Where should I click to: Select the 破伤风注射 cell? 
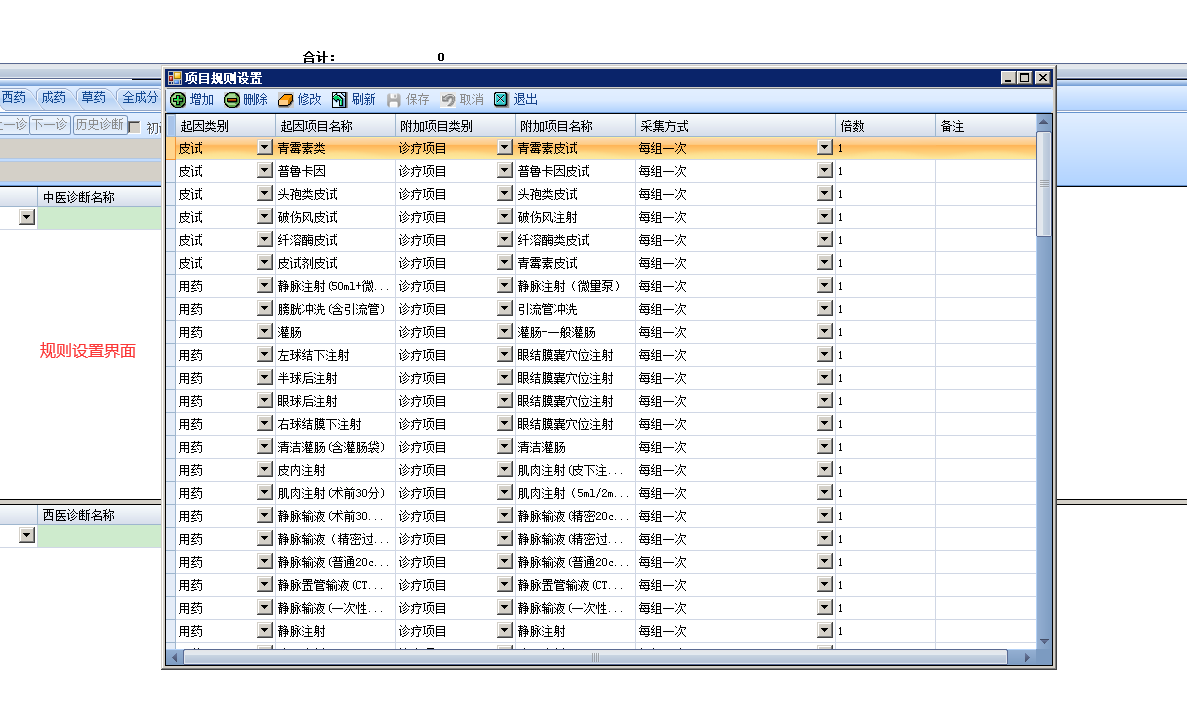pyautogui.click(x=575, y=217)
